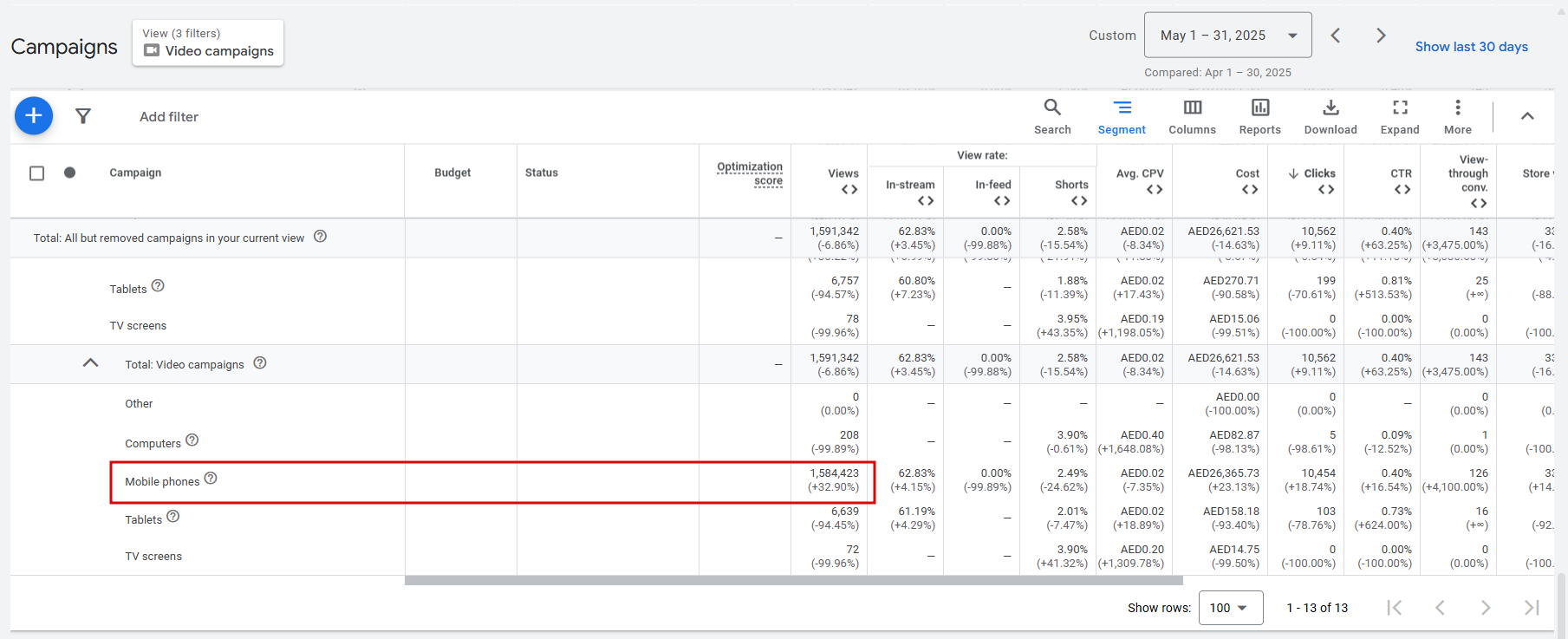1568x639 pixels.
Task: Open the Segment menu
Action: 1122,116
